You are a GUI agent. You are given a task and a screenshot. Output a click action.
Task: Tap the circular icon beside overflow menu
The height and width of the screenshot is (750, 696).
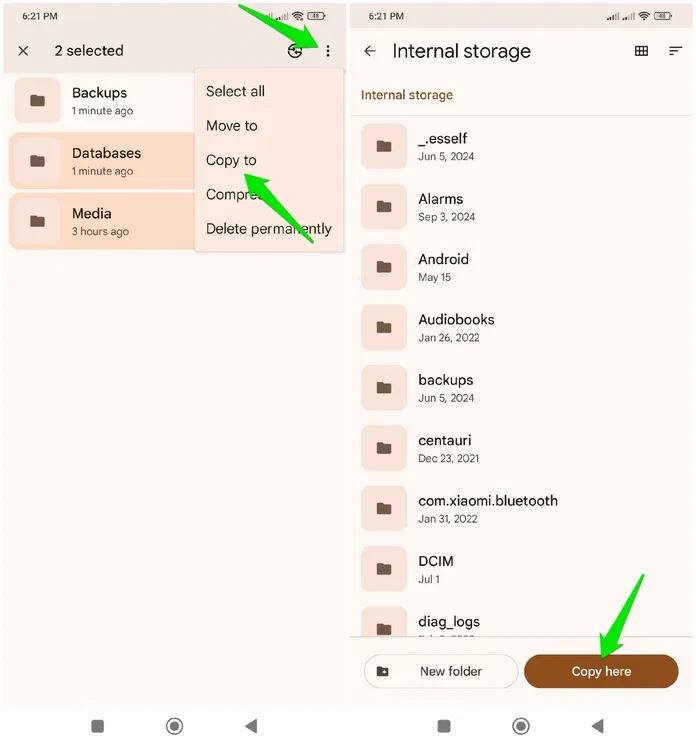click(x=295, y=51)
